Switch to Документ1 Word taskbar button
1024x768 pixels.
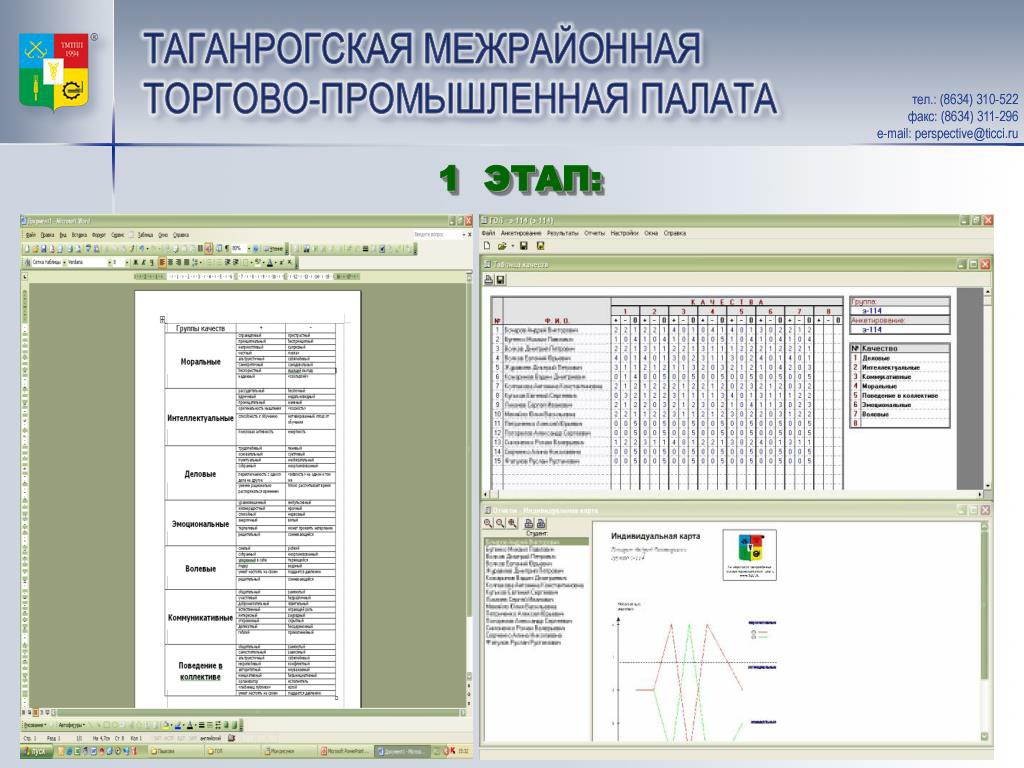403,752
